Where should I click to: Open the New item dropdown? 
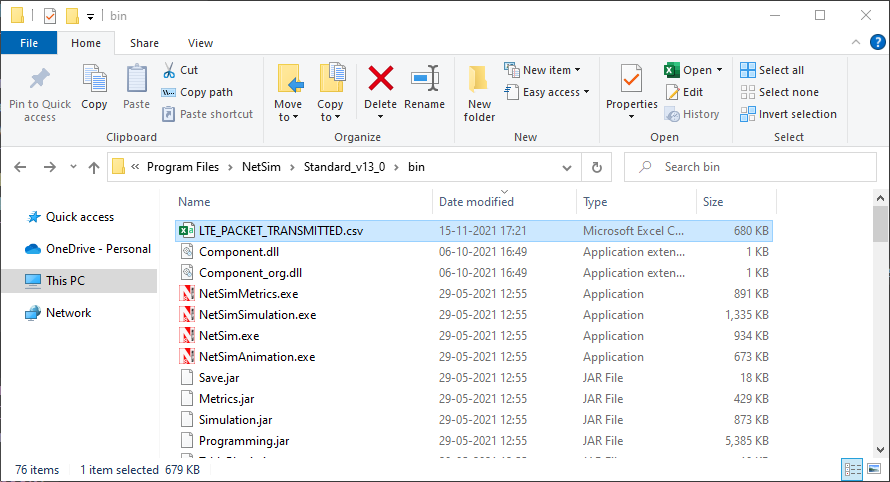click(543, 70)
